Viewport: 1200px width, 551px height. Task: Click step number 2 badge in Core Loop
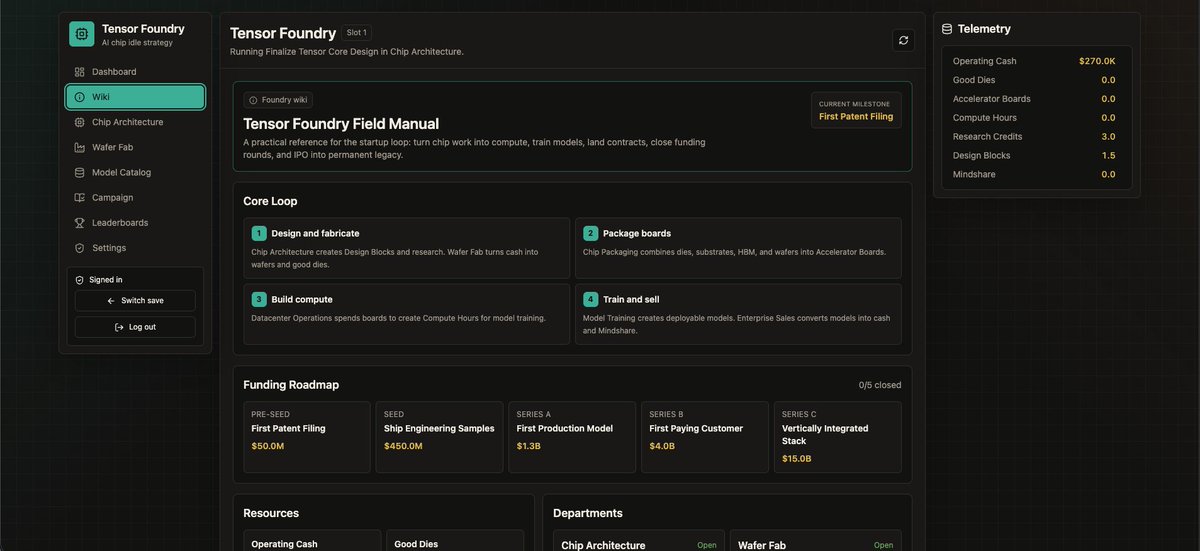click(x=590, y=233)
